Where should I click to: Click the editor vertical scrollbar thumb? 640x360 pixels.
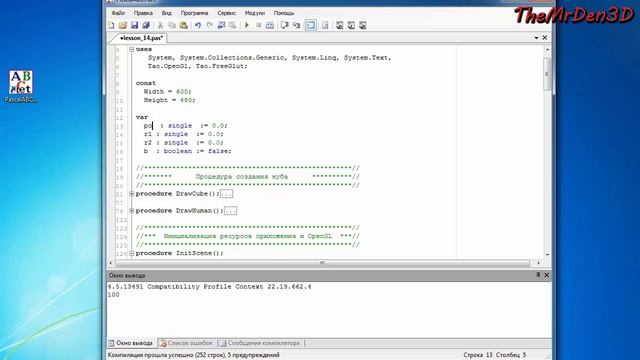click(547, 74)
